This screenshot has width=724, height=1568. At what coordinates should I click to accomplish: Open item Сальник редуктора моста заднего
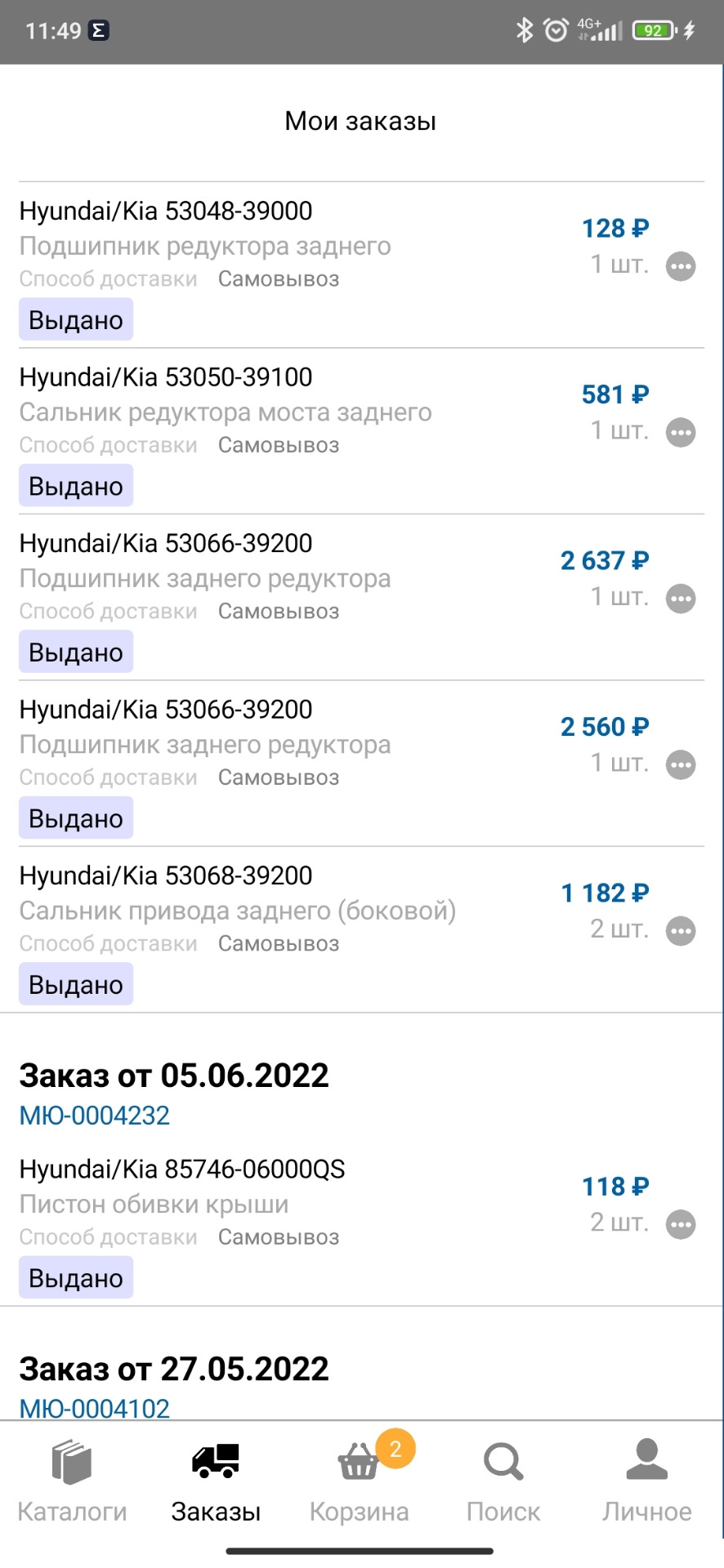pyautogui.click(x=226, y=412)
